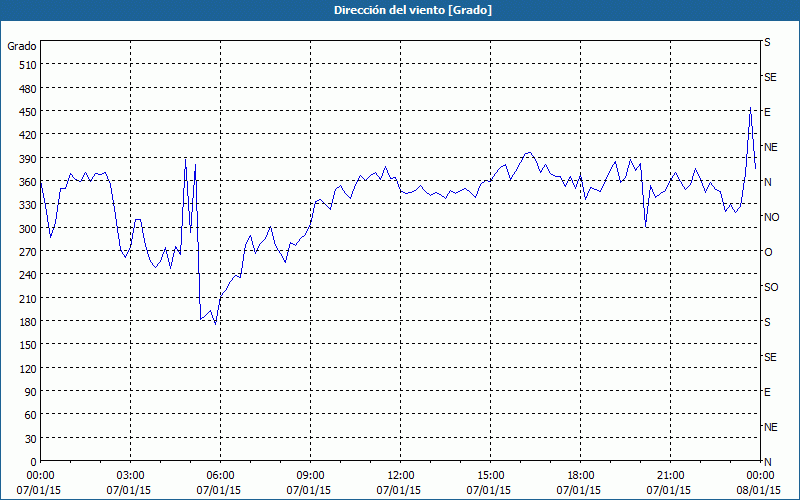
Task: Choose the 180 degree axis value
Action: point(28,322)
